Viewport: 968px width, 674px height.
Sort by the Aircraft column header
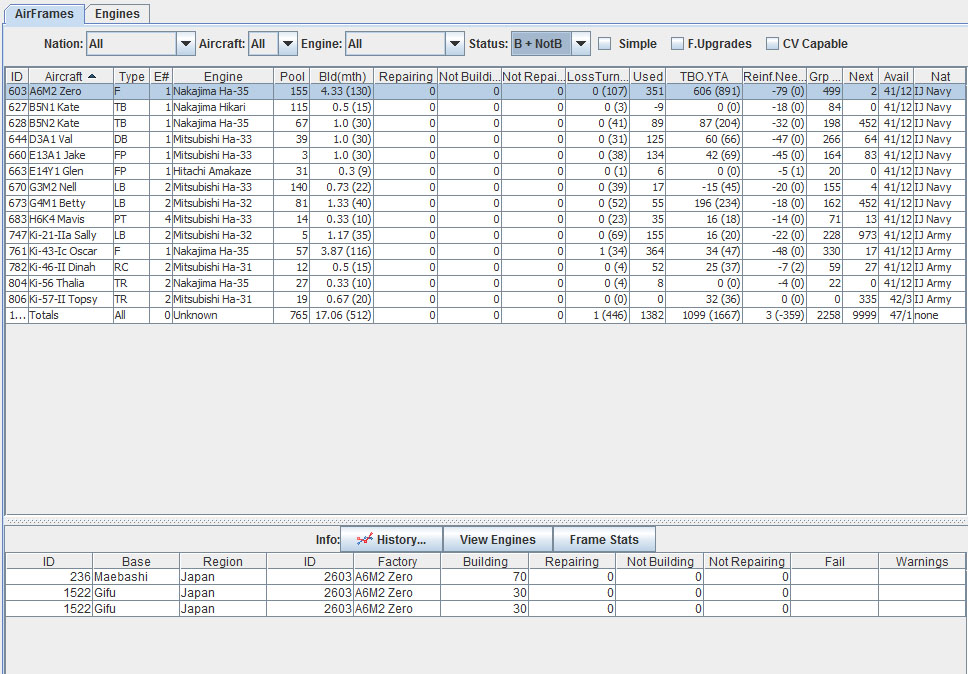pyautogui.click(x=71, y=77)
